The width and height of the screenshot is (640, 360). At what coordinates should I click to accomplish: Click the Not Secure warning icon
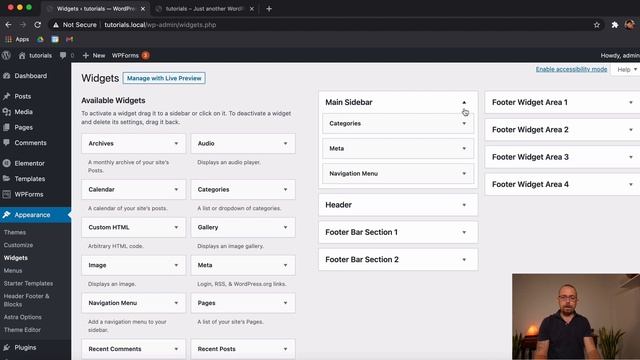[x=56, y=25]
